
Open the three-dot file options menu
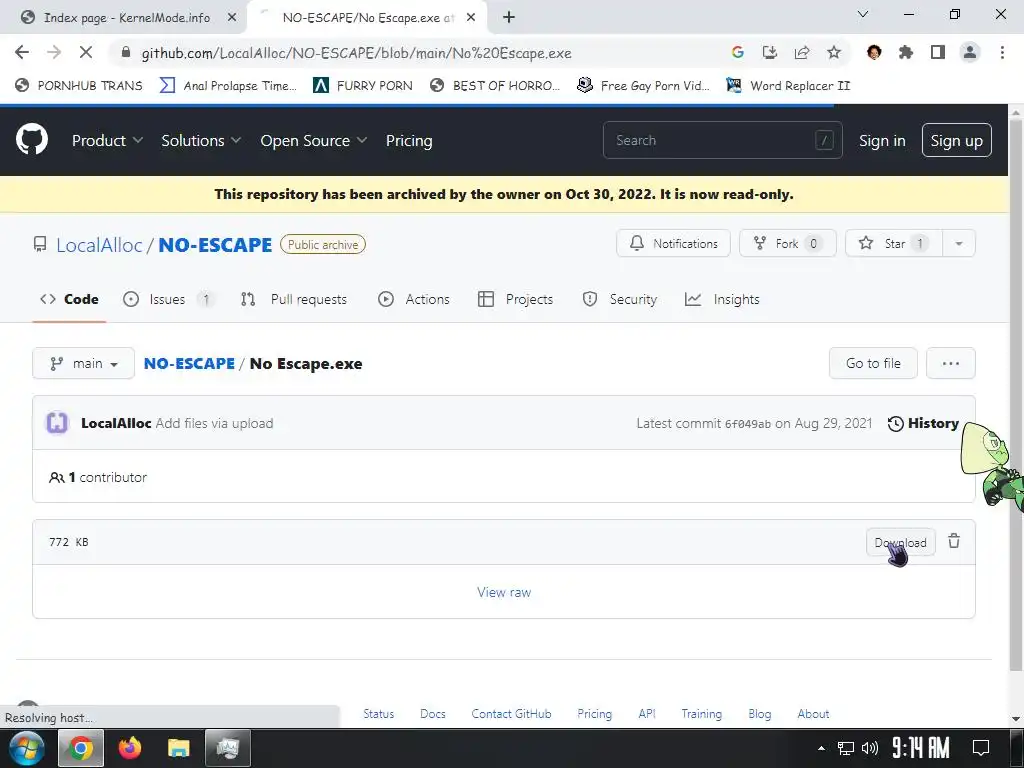(951, 363)
